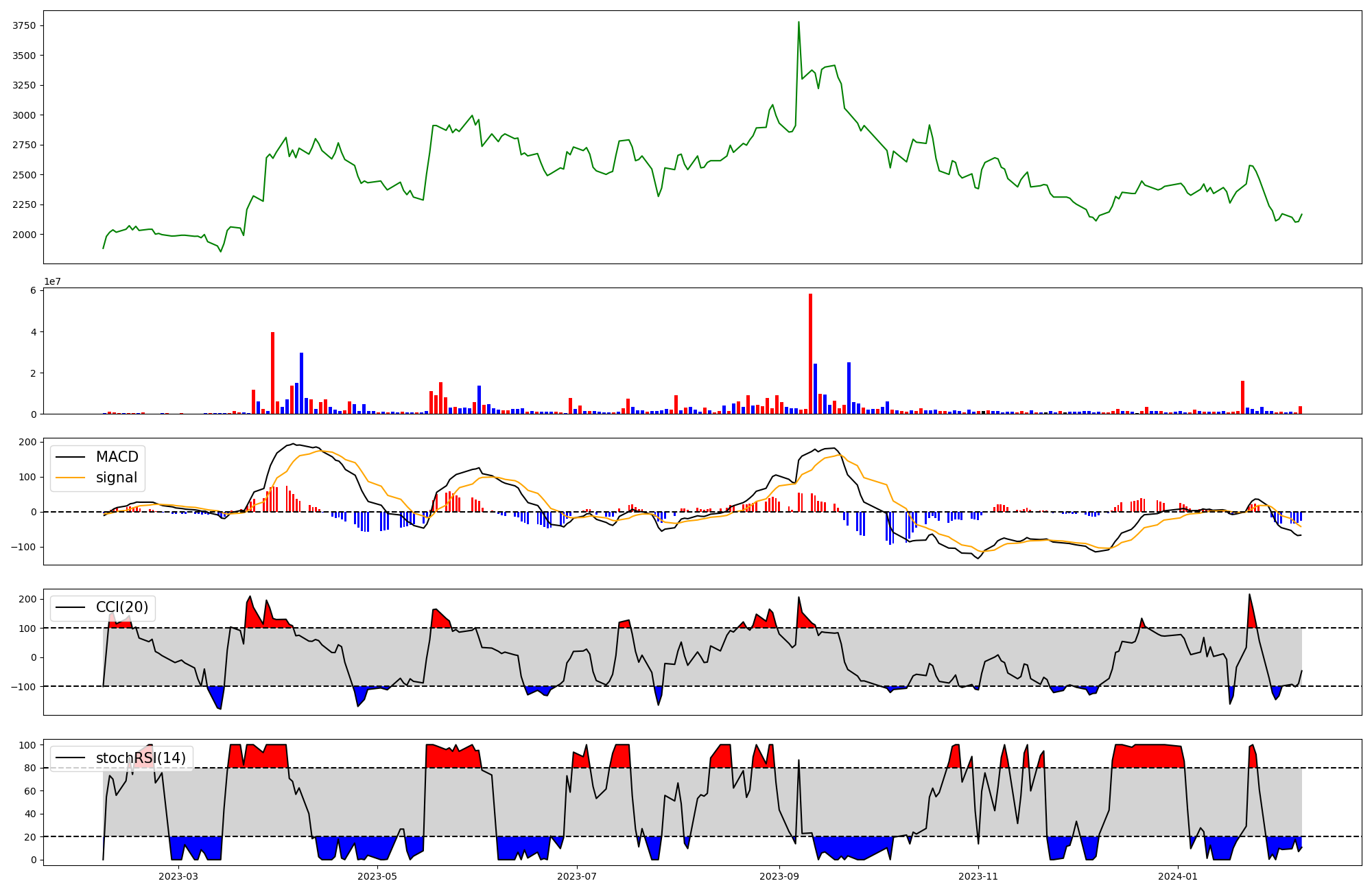Click the CCI(20) legend label
Screen dimensions: 1372x892
pos(122,607)
